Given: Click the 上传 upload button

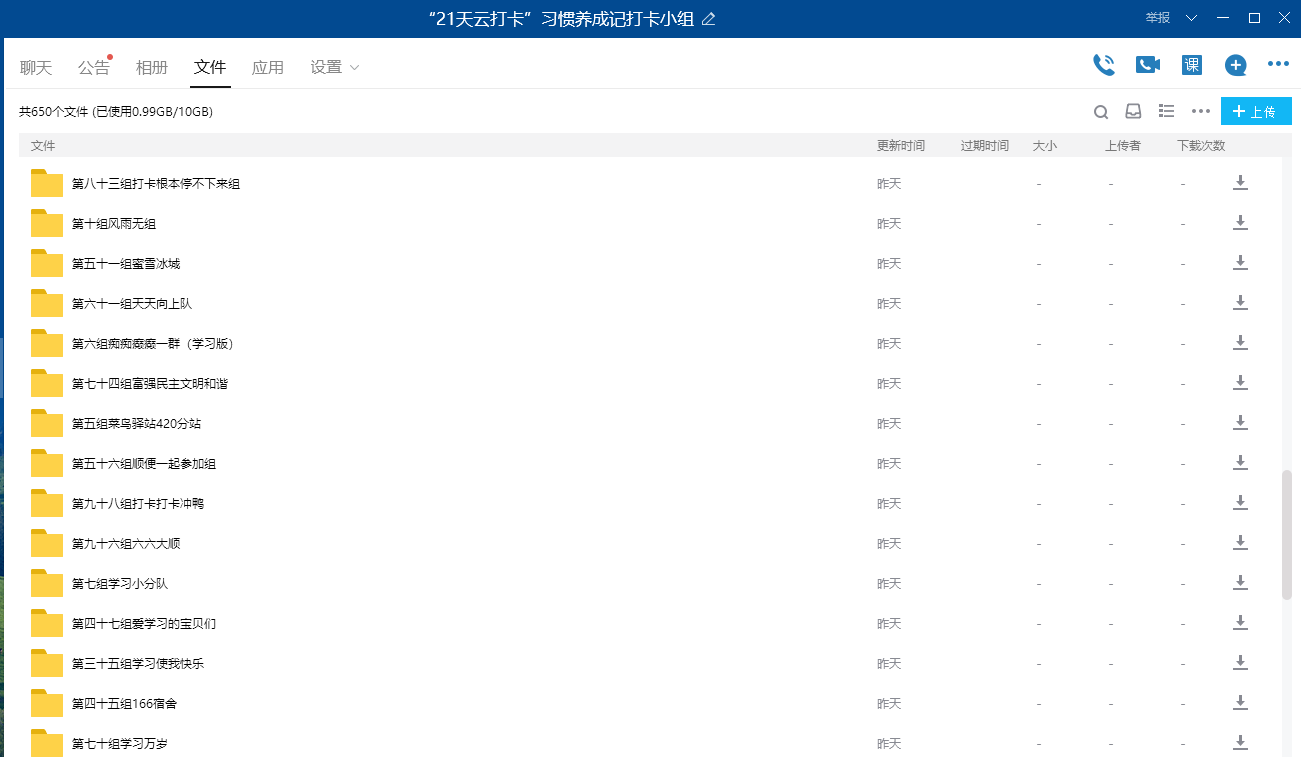Looking at the screenshot, I should point(1256,111).
